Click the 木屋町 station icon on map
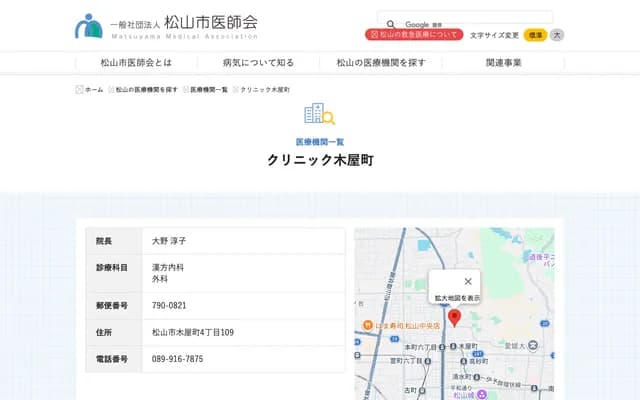 pos(453,346)
